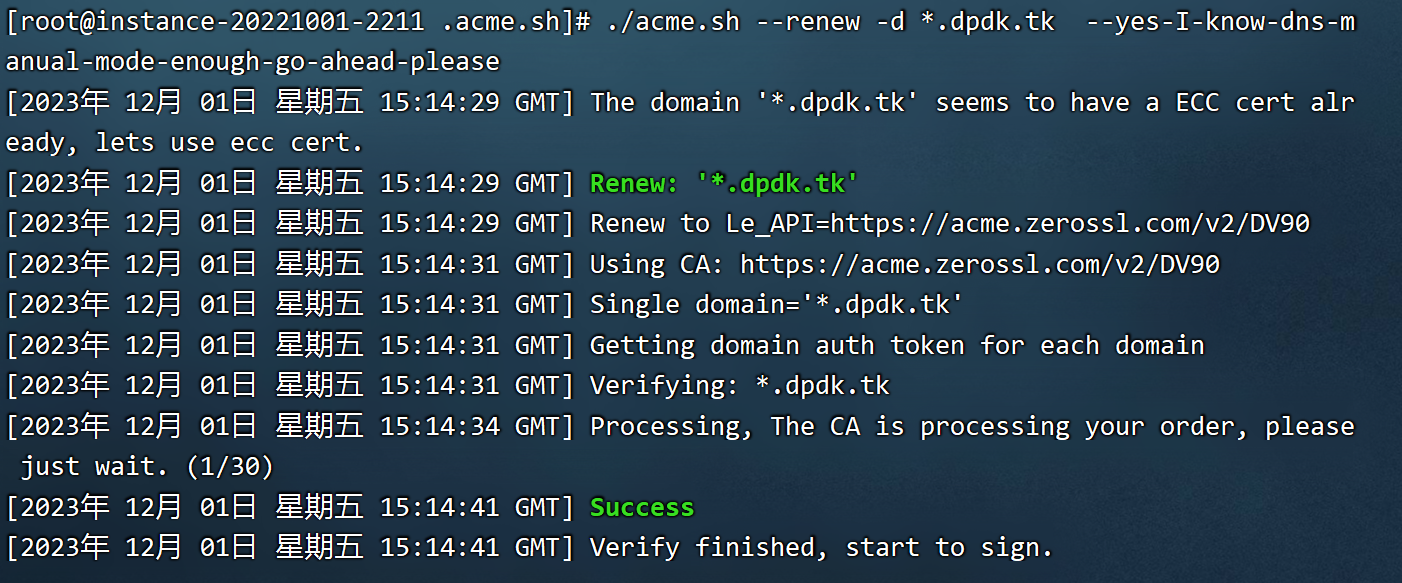Image resolution: width=1402 pixels, height=583 pixels.
Task: Click the "just wait. (1/30)" text
Action: coord(148,466)
